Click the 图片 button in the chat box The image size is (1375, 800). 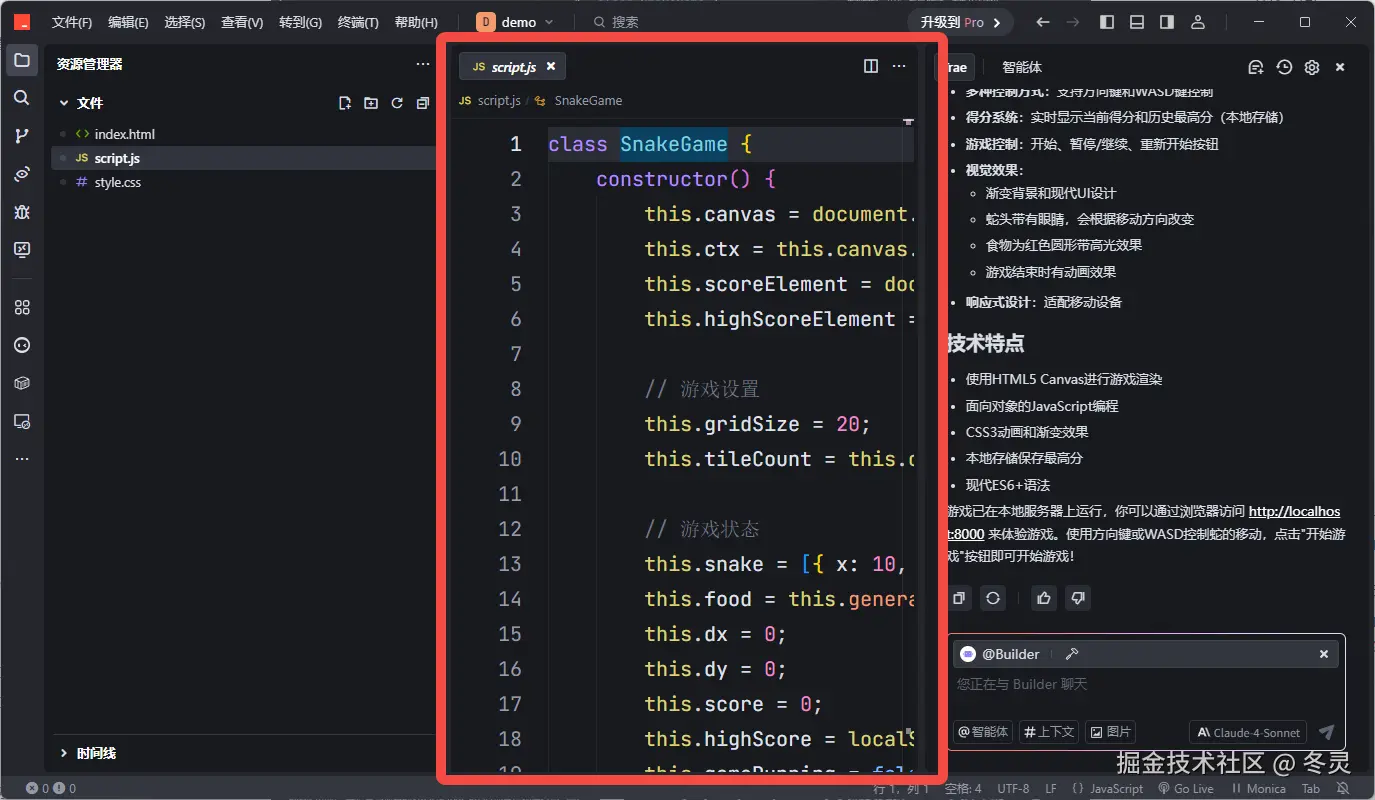click(x=1110, y=732)
